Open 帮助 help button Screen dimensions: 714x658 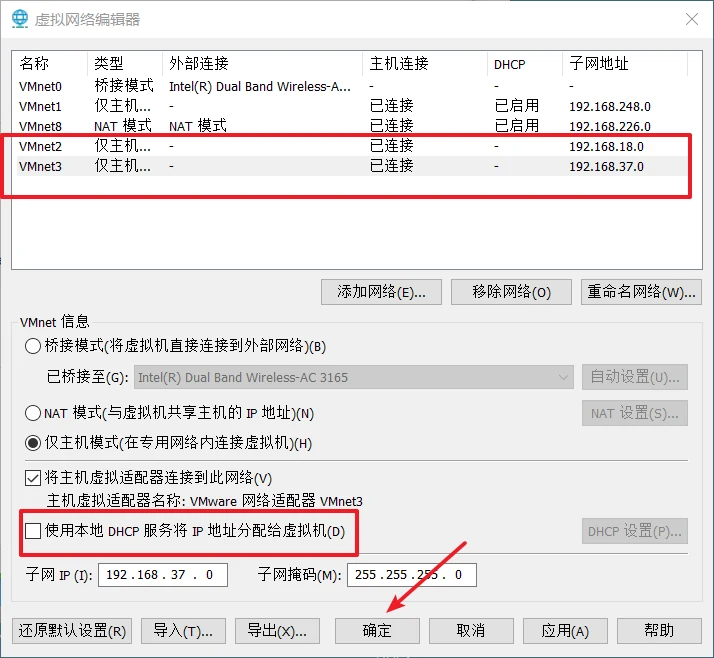pos(659,631)
